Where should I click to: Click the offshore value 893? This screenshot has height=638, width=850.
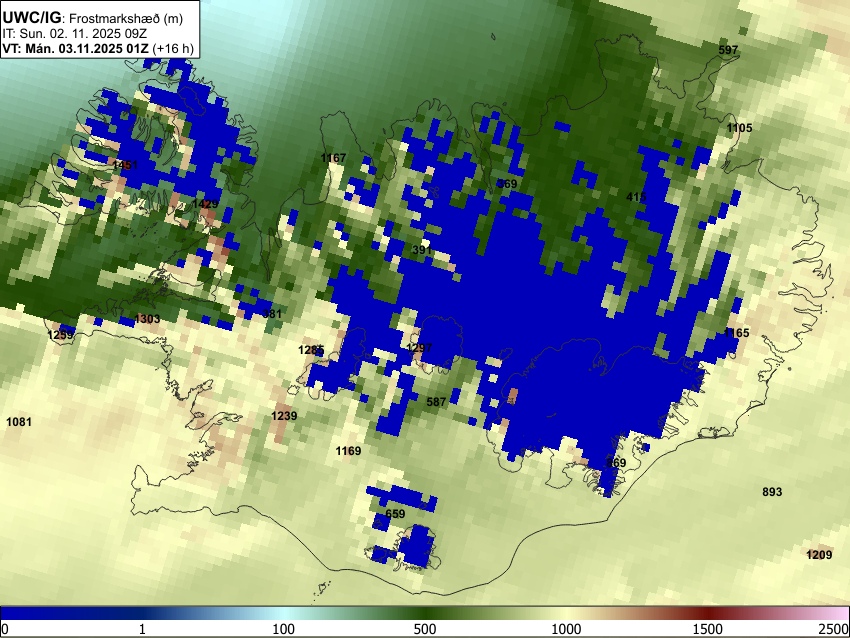coord(772,492)
